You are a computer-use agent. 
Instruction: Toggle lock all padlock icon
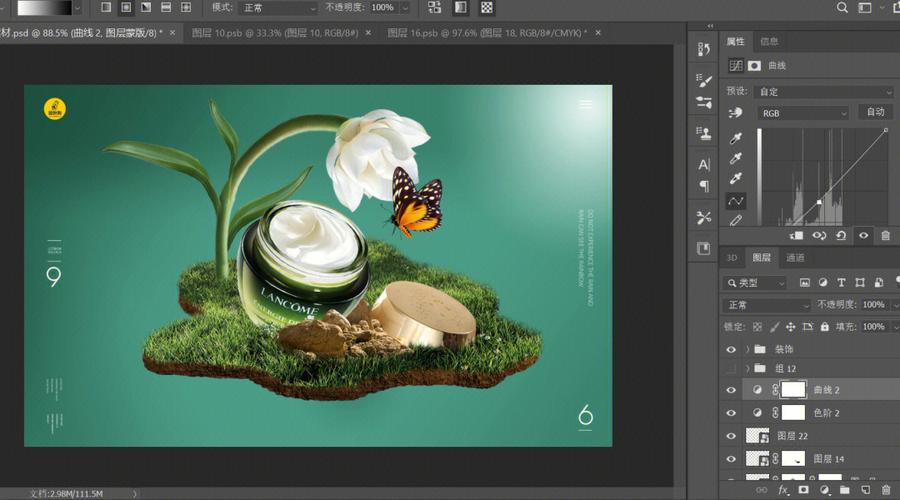point(825,327)
